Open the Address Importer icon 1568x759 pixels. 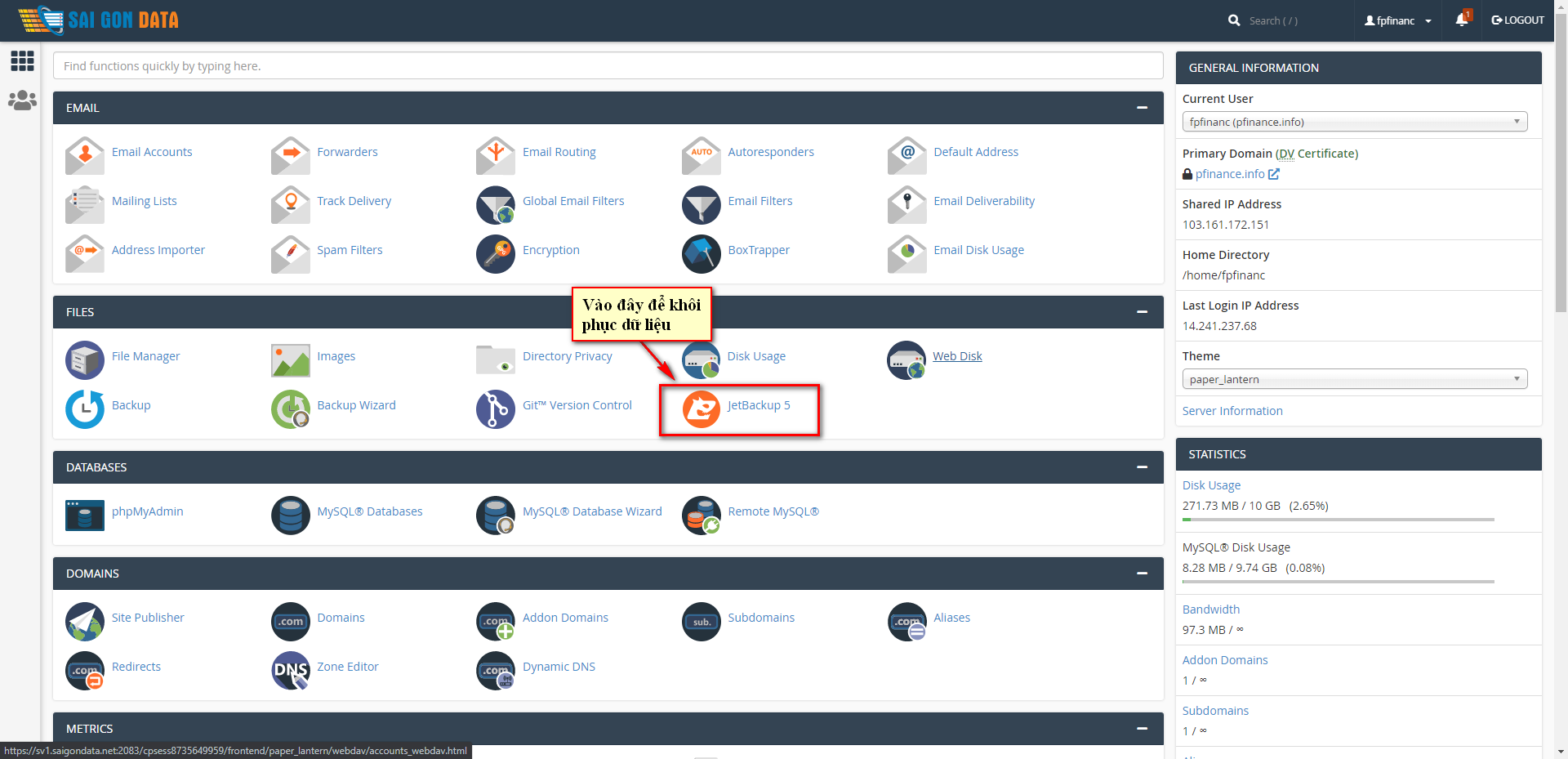[x=85, y=253]
